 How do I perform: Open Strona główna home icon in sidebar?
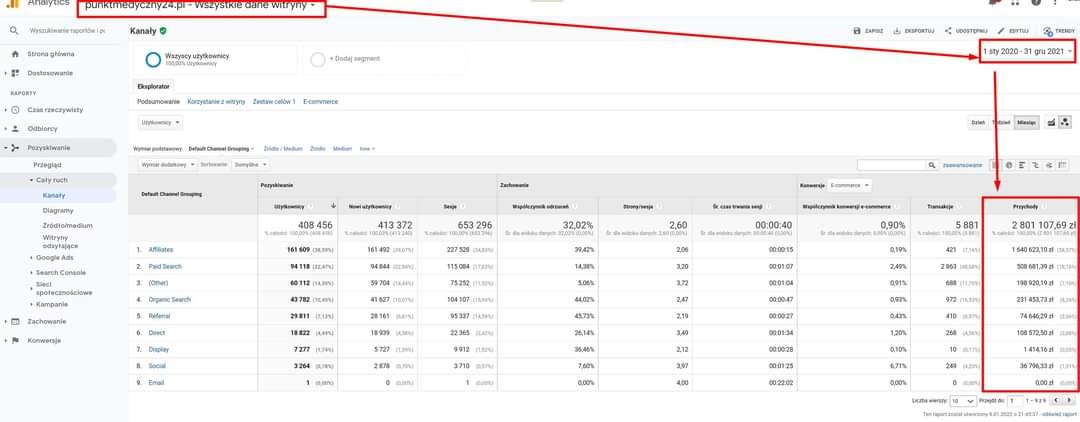click(15, 53)
